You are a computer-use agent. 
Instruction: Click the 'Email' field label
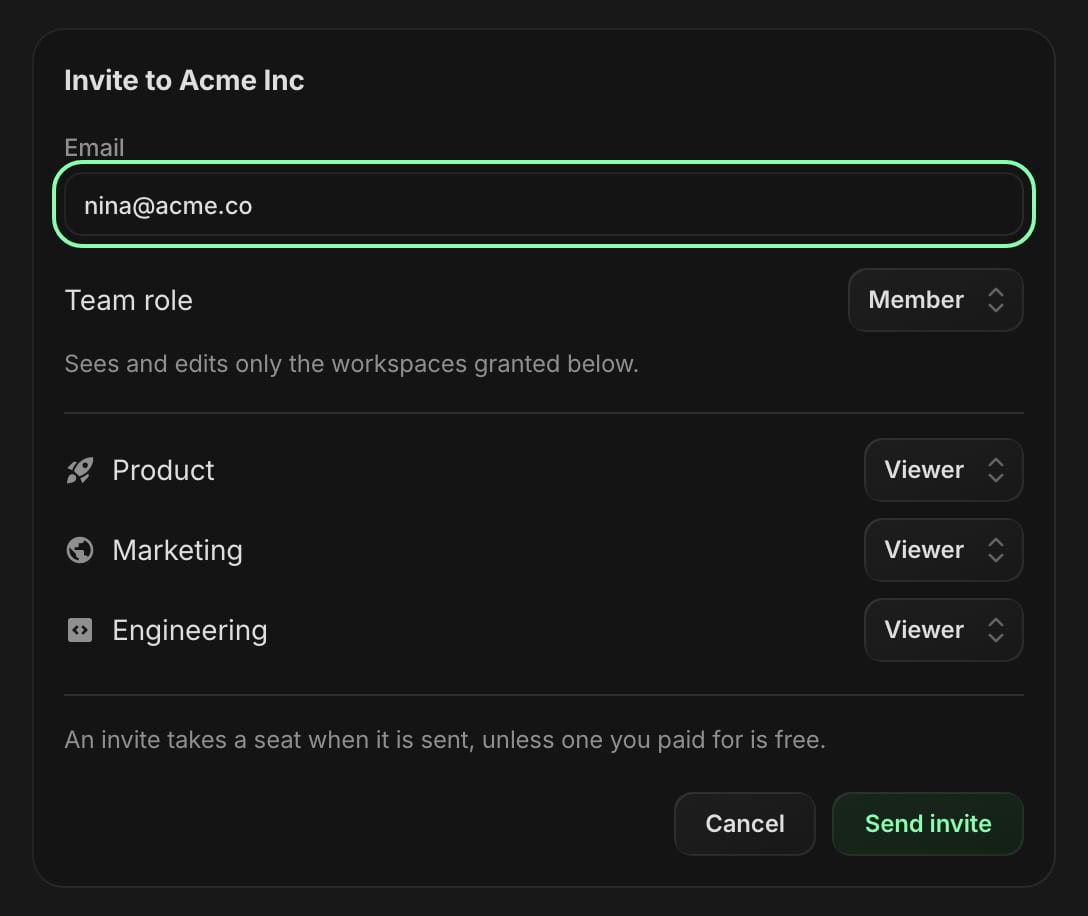coord(94,147)
